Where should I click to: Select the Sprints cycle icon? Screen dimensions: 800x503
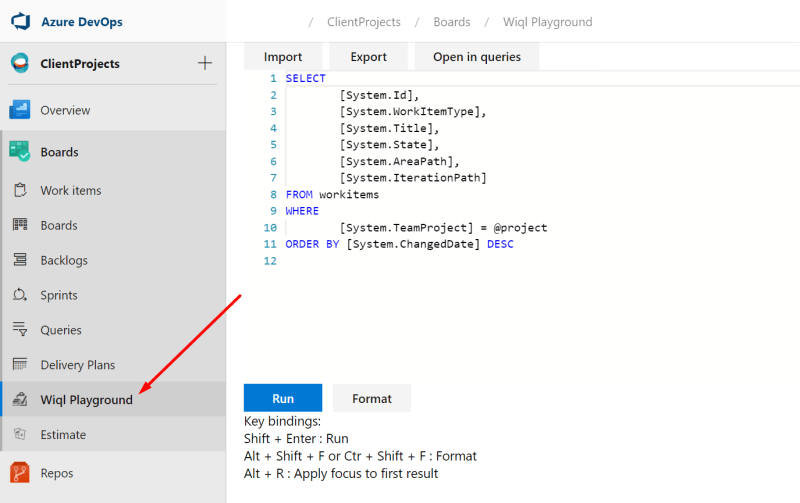pyautogui.click(x=20, y=294)
